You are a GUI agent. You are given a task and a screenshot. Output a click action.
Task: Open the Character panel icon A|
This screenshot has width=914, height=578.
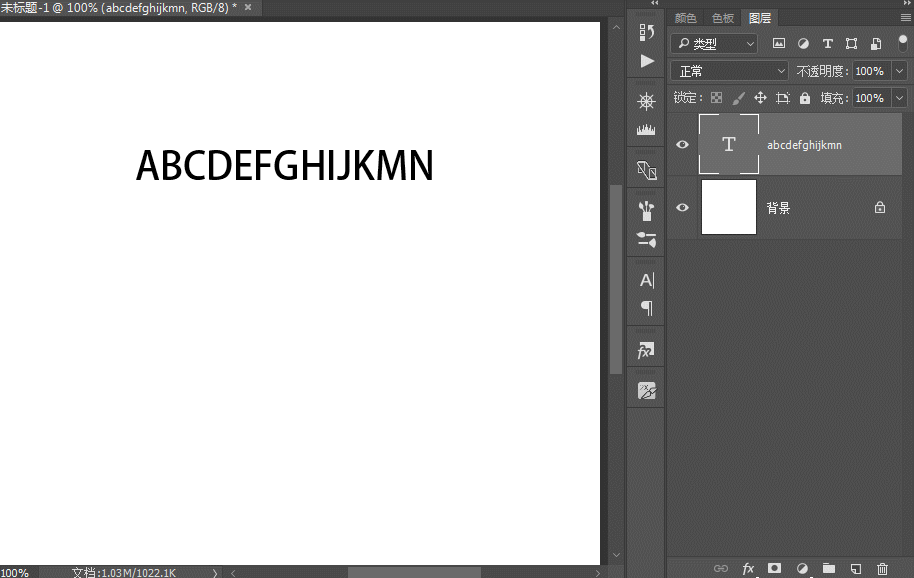(x=647, y=280)
